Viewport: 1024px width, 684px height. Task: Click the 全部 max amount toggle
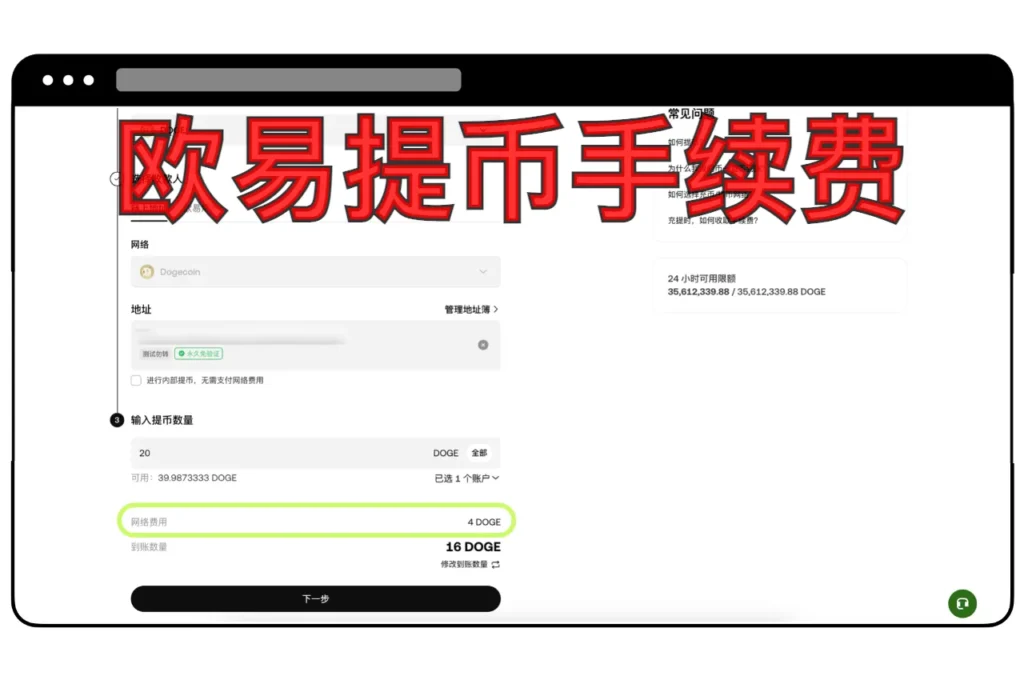tap(479, 453)
